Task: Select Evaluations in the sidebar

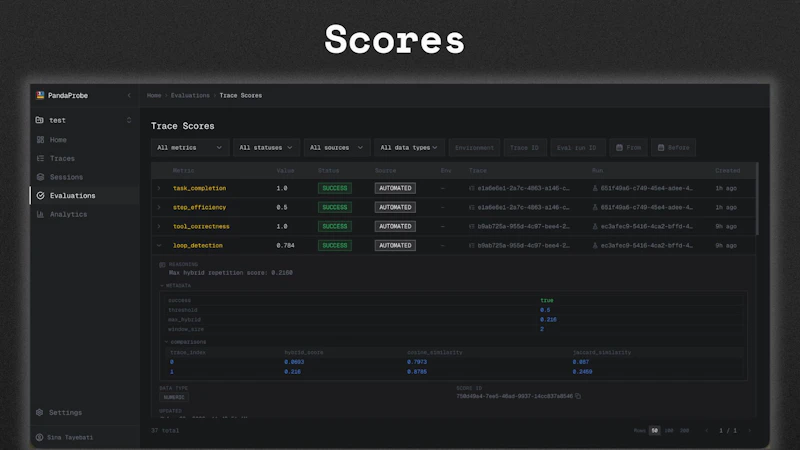Action: [x=84, y=196]
